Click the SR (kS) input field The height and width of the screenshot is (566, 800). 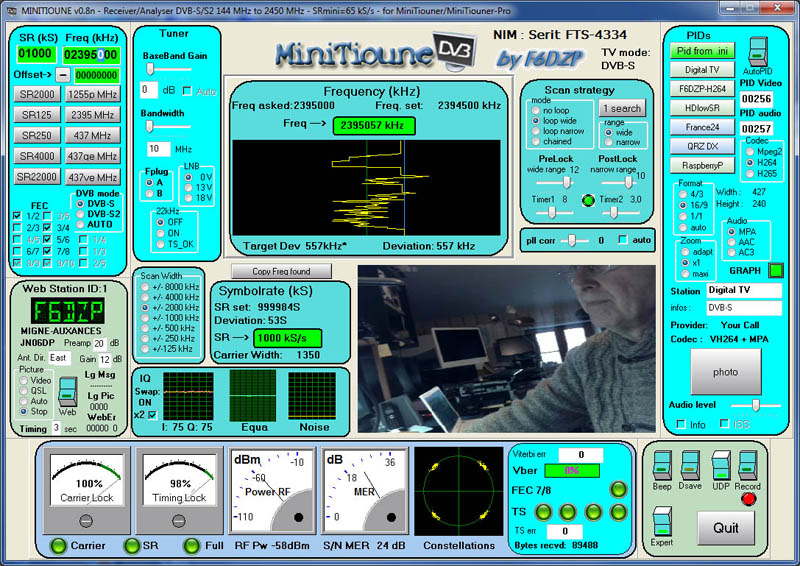pos(35,54)
